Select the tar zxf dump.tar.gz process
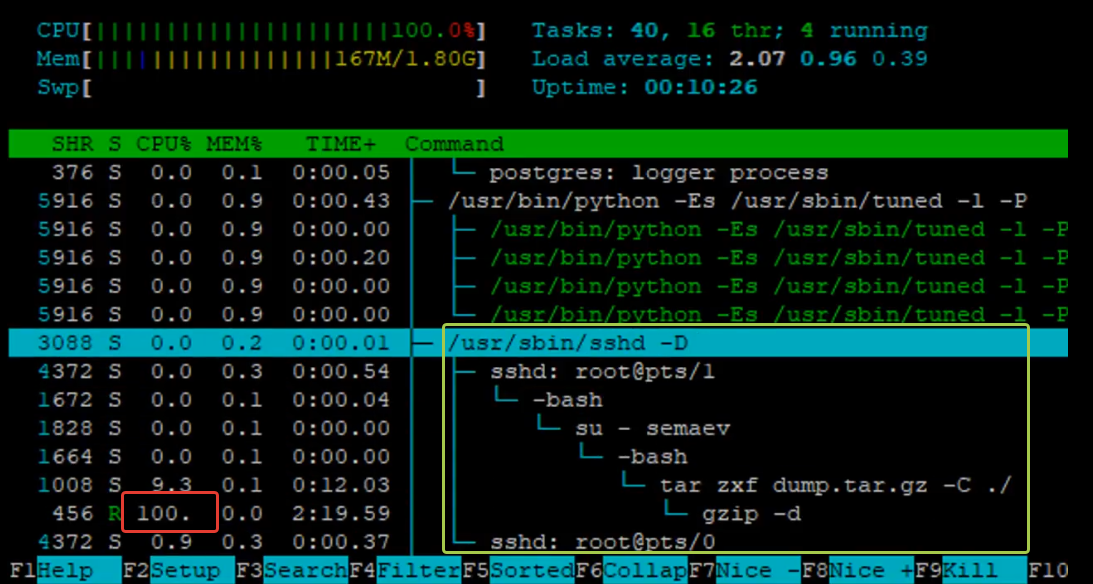 pos(537,485)
